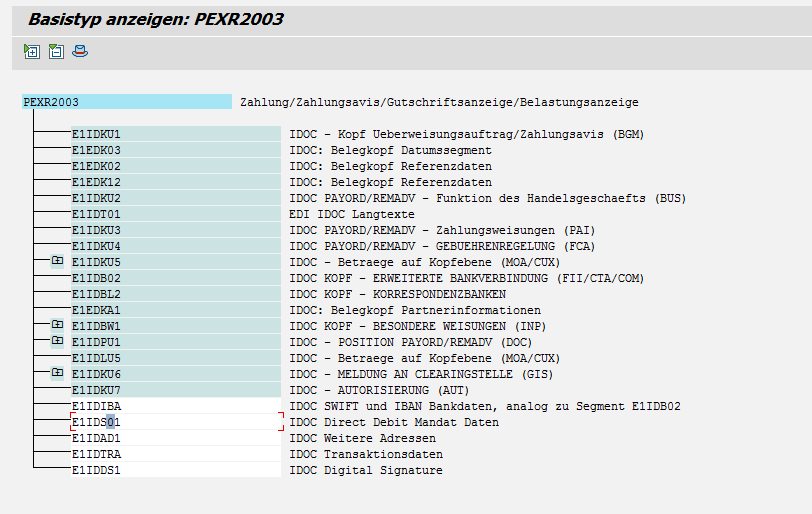Select the E1IDIBA SWIFT/IBAN segment
This screenshot has height=514, width=812.
96,406
